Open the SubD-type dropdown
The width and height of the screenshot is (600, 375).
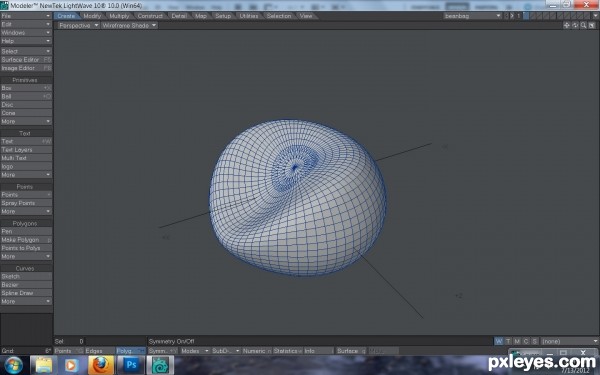(x=226, y=351)
